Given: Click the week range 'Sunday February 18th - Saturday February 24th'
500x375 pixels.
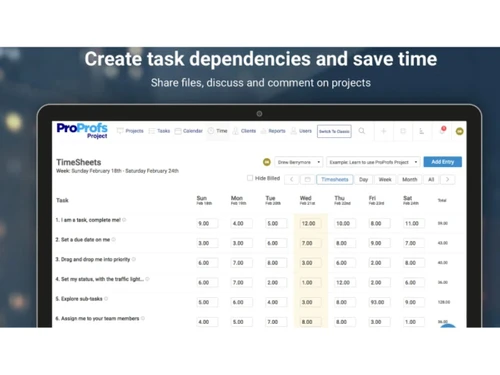Looking at the screenshot, I should [125, 171].
